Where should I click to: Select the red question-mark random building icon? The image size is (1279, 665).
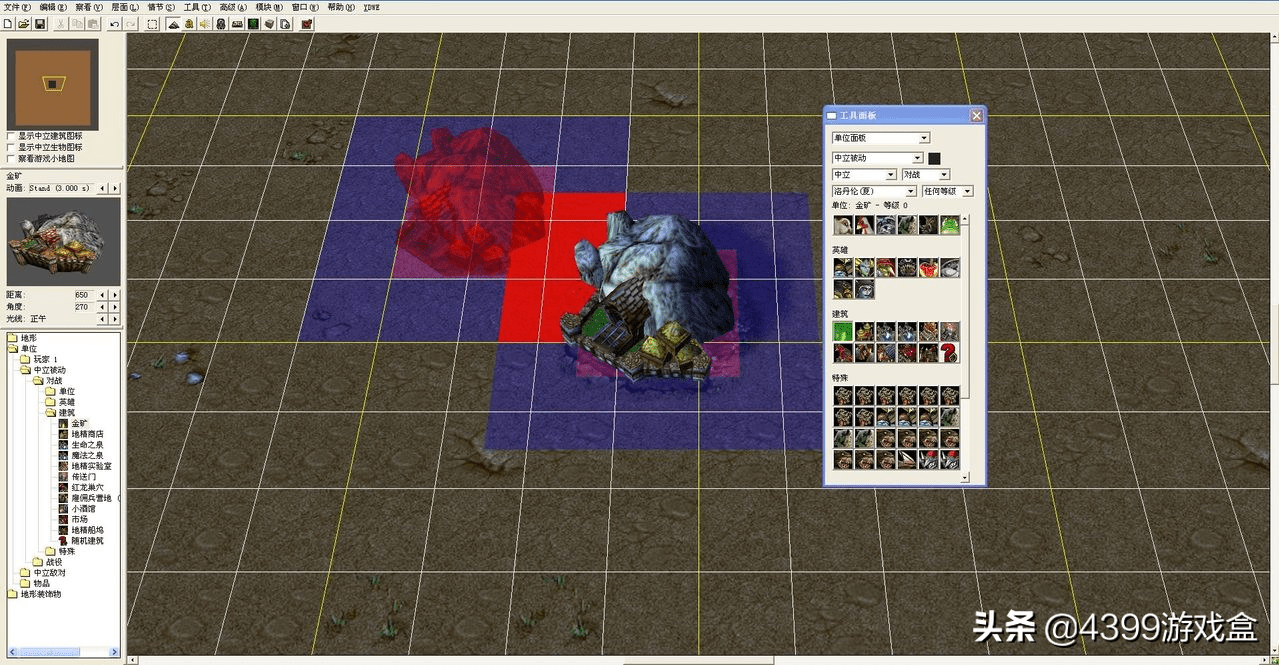pos(950,352)
